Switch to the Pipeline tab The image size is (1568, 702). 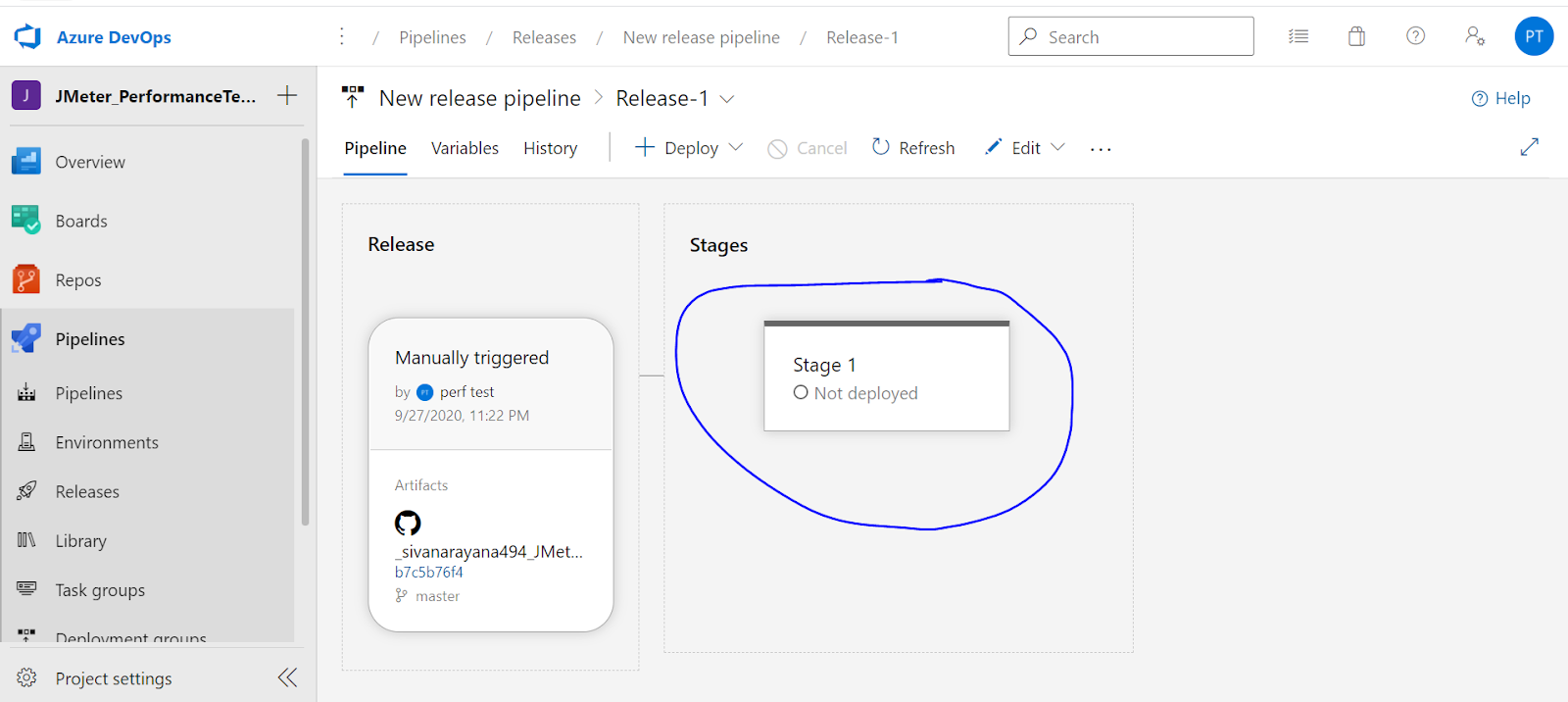tap(375, 148)
